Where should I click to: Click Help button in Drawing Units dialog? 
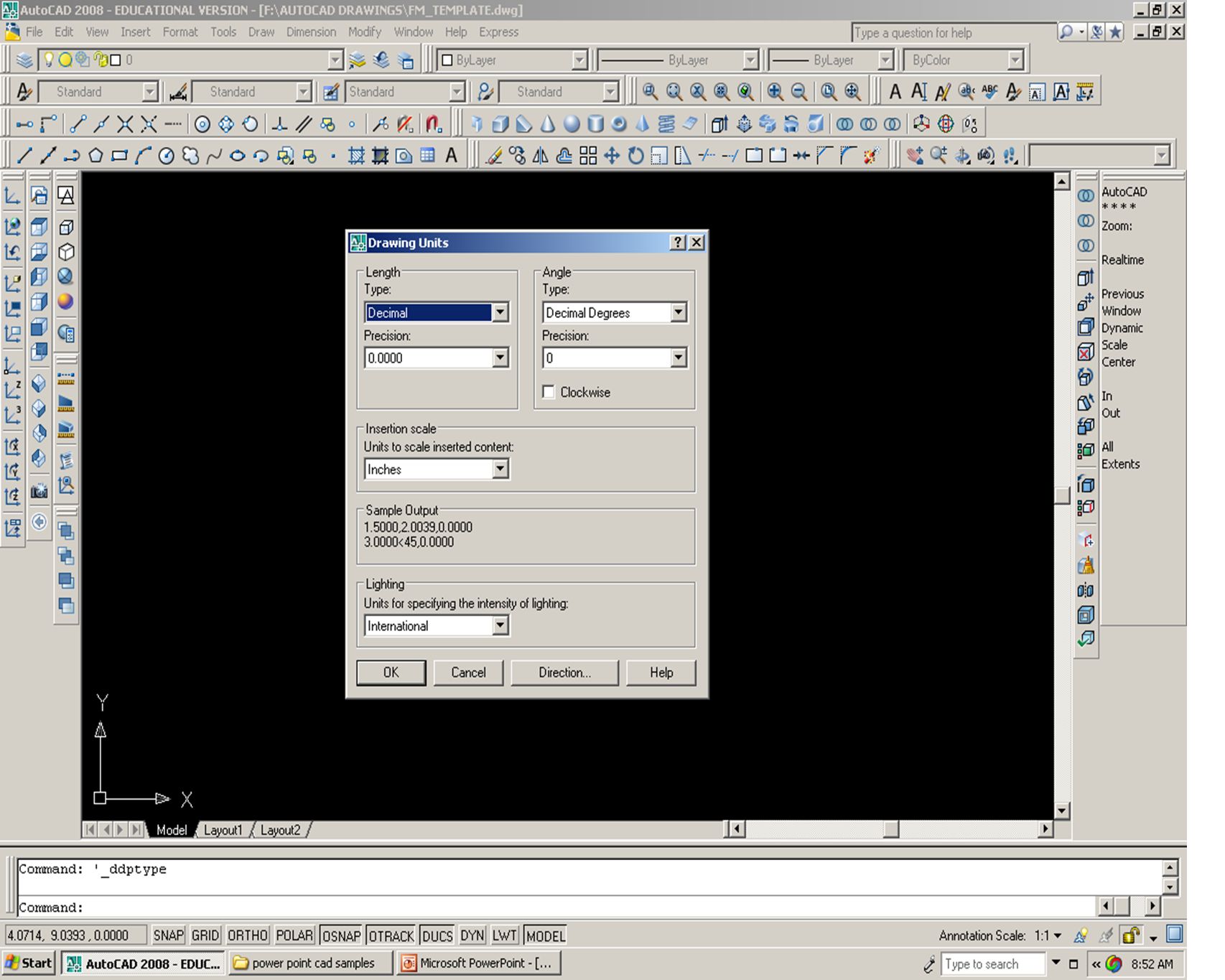(x=661, y=672)
